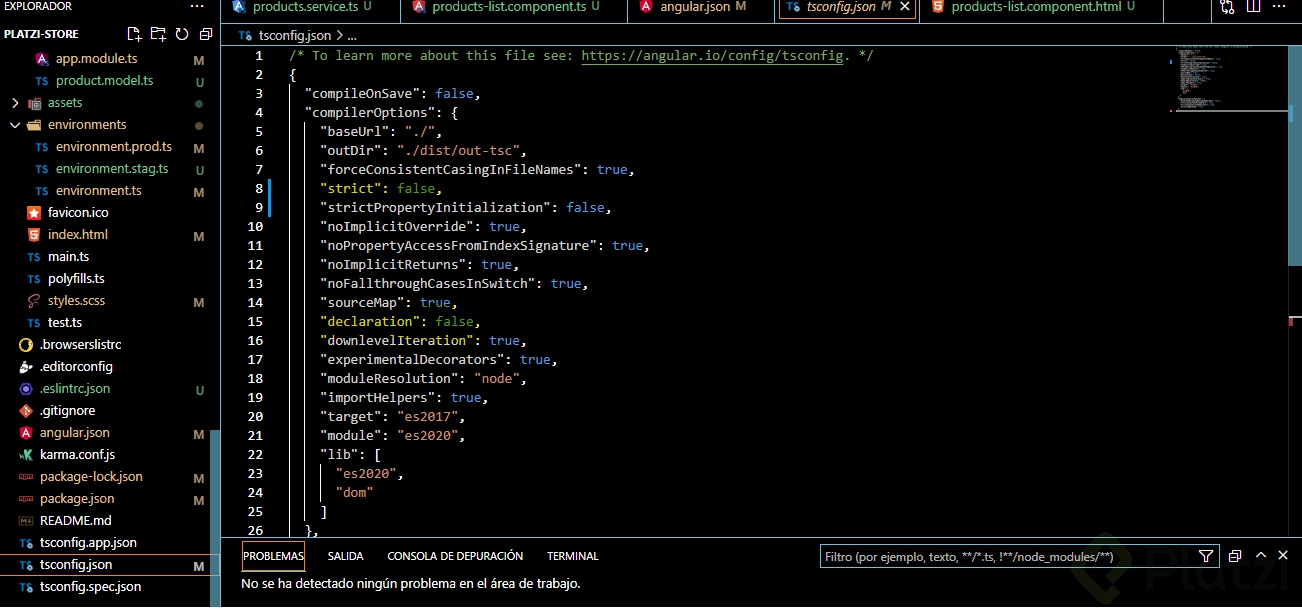This screenshot has height=611, width=1302.
Task: Collapse all problems in the panel
Action: pos(1235,556)
